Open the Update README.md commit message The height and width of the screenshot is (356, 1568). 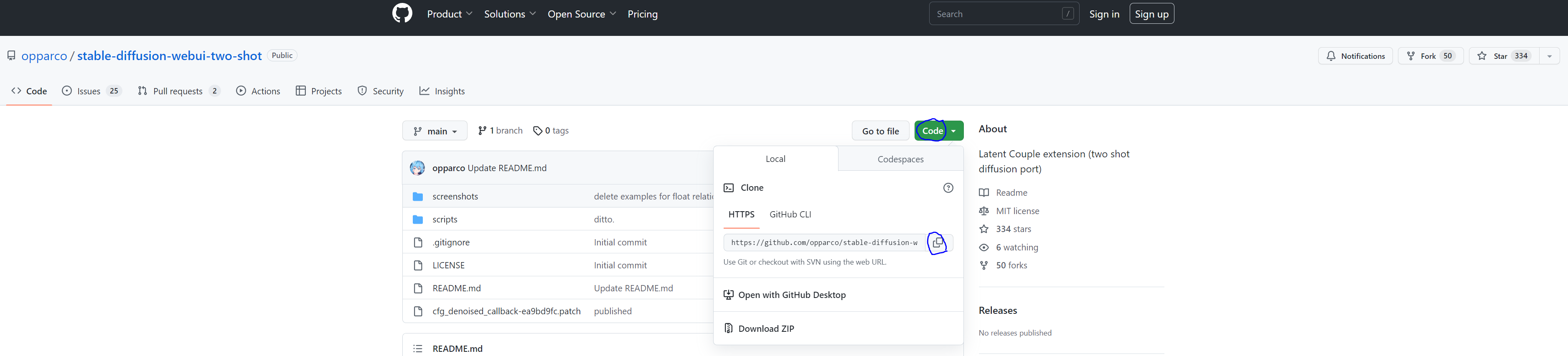(507, 169)
